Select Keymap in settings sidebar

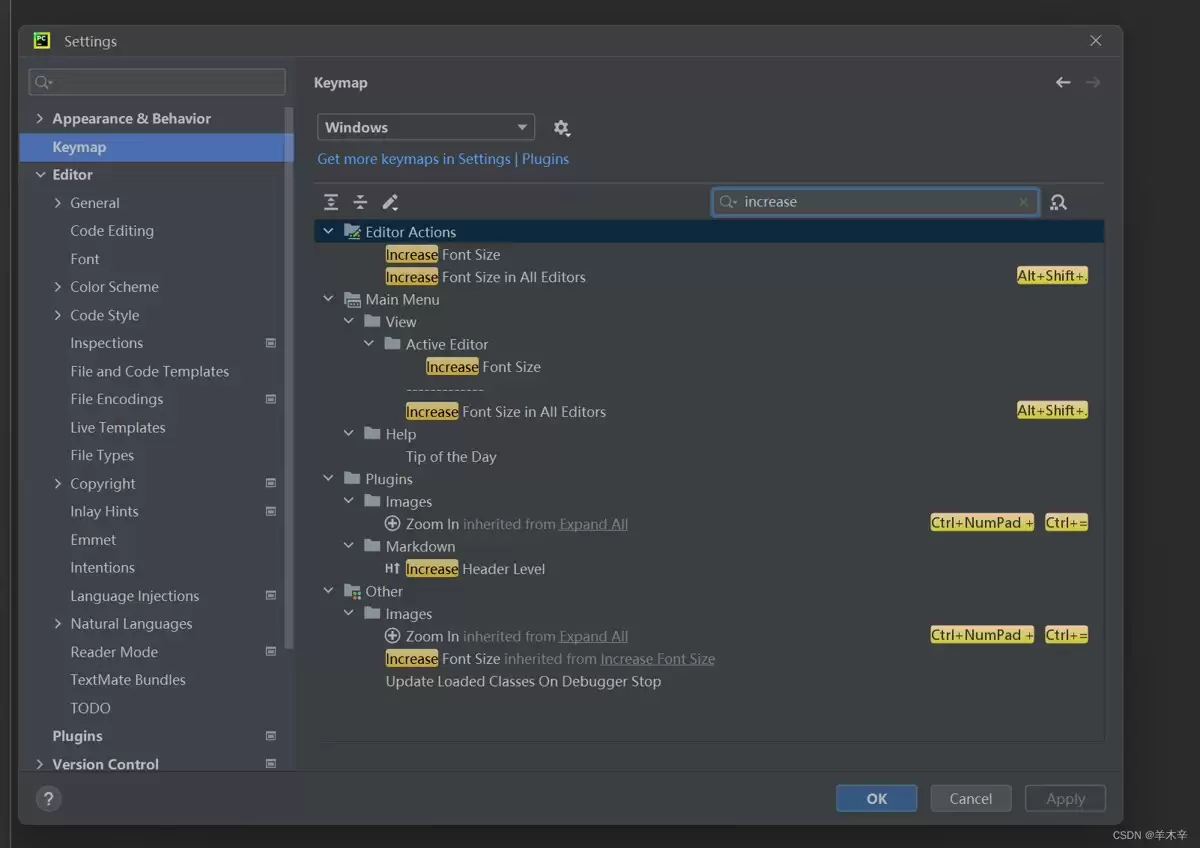point(156,147)
